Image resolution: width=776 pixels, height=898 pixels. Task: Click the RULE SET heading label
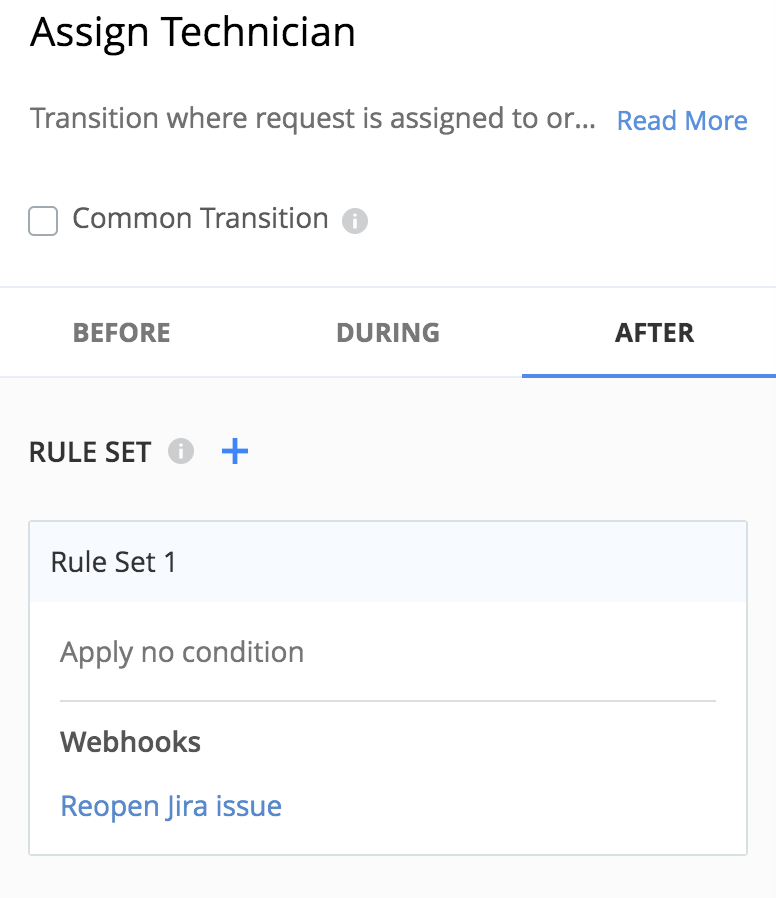[90, 452]
